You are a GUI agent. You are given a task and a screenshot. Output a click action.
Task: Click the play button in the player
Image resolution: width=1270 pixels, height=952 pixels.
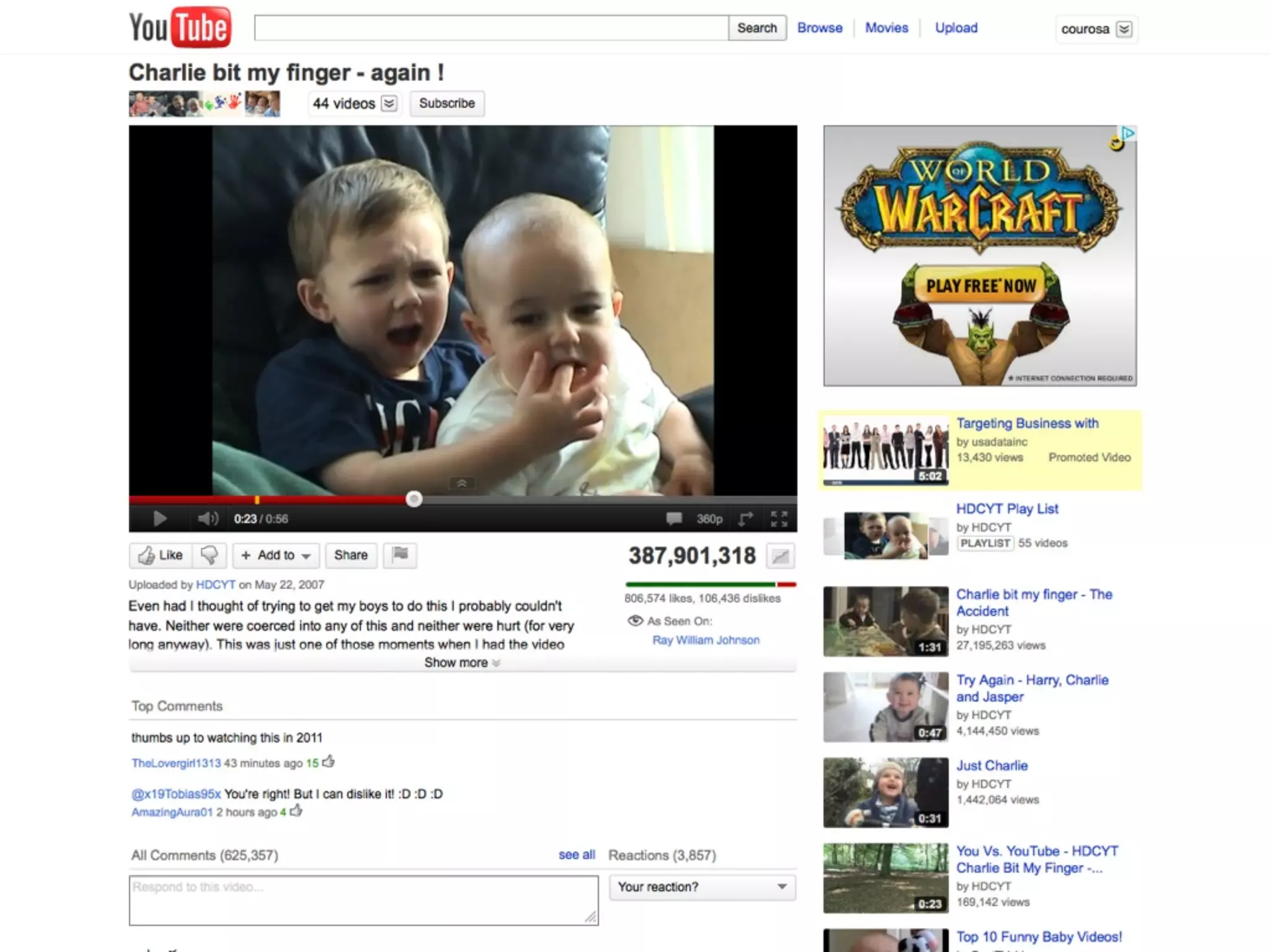(x=159, y=519)
